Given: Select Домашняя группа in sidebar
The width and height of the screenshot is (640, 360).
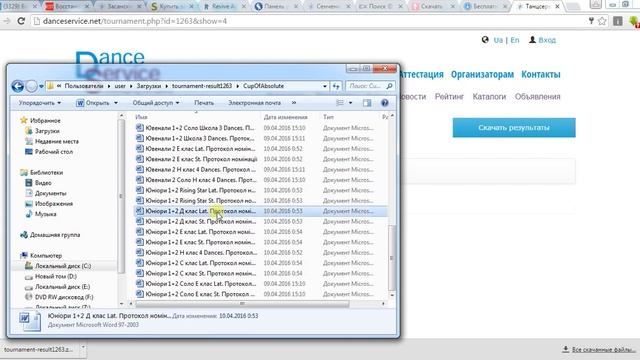Looking at the screenshot, I should pos(55,235).
